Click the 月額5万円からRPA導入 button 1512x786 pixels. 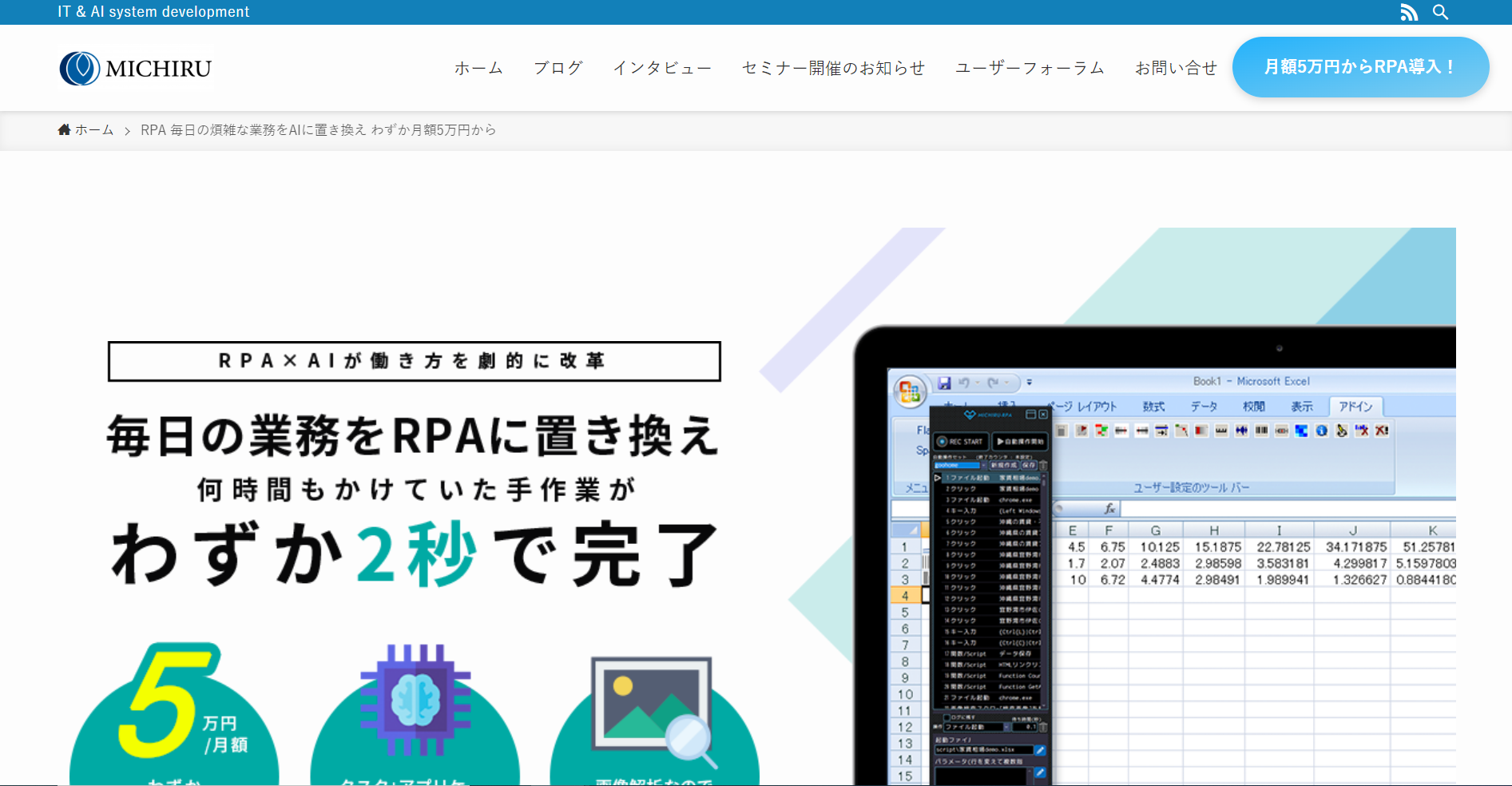click(1360, 67)
